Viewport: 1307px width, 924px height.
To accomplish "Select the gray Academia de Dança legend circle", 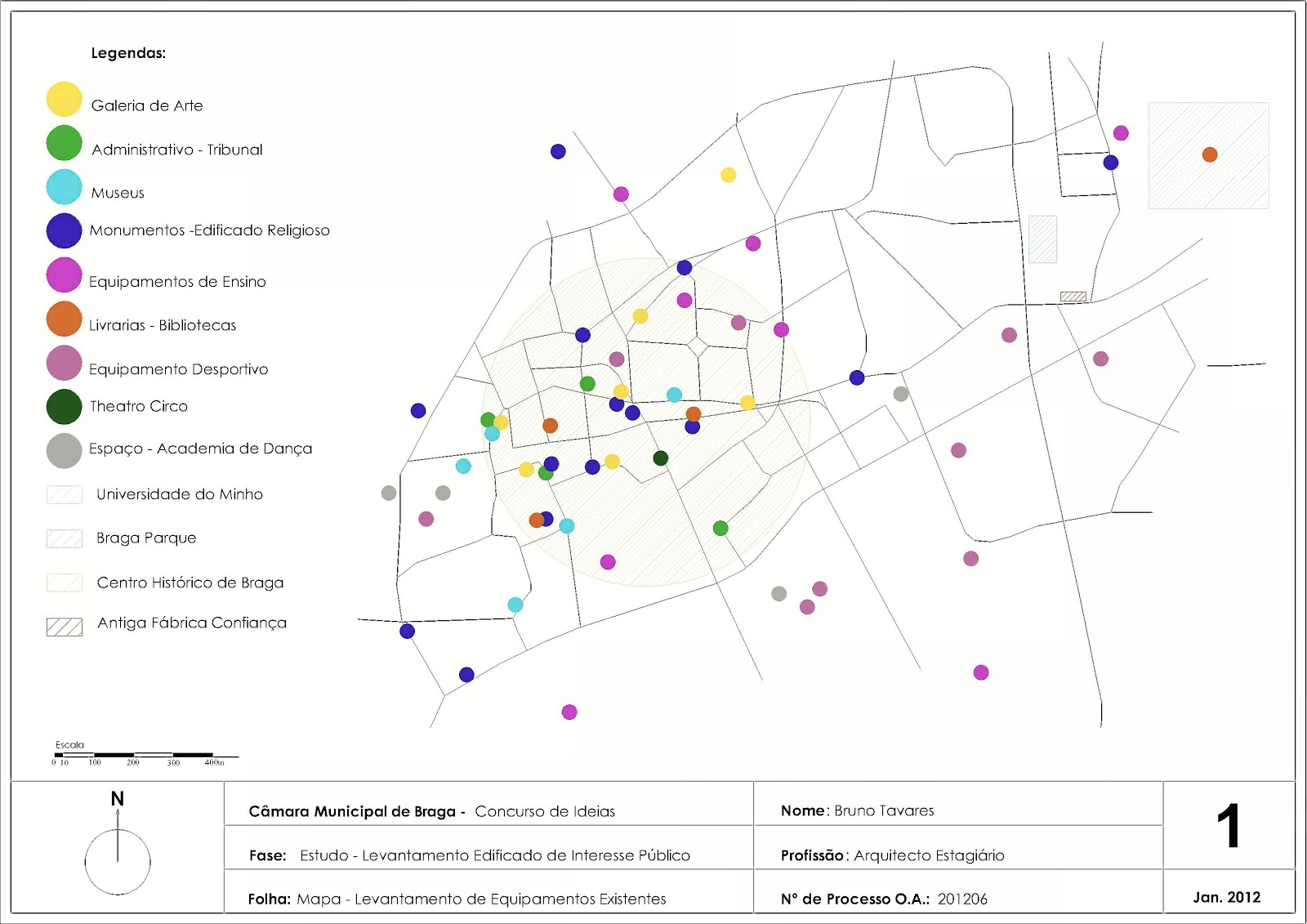I will (64, 451).
